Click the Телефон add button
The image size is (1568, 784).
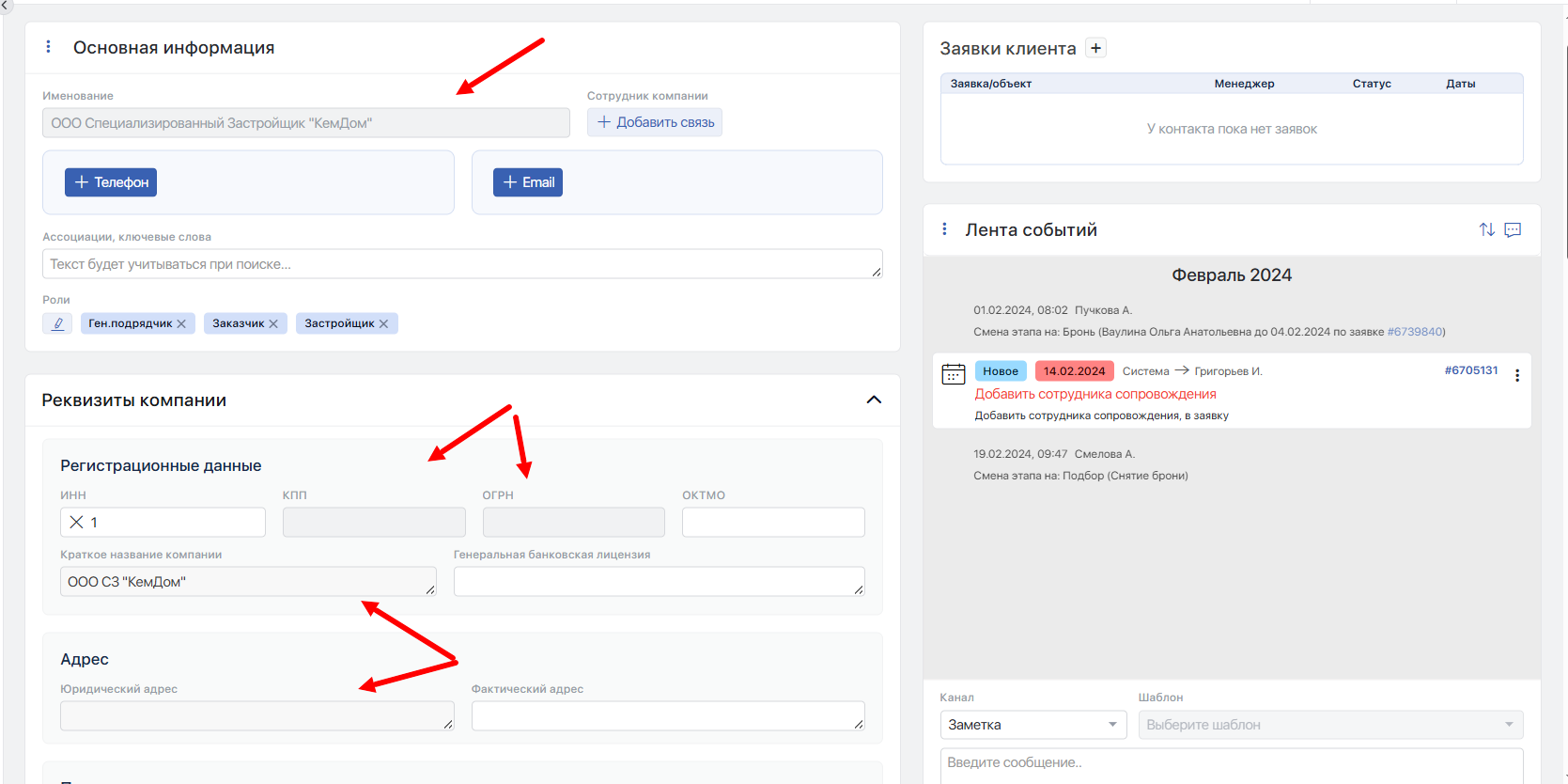pyautogui.click(x=111, y=182)
